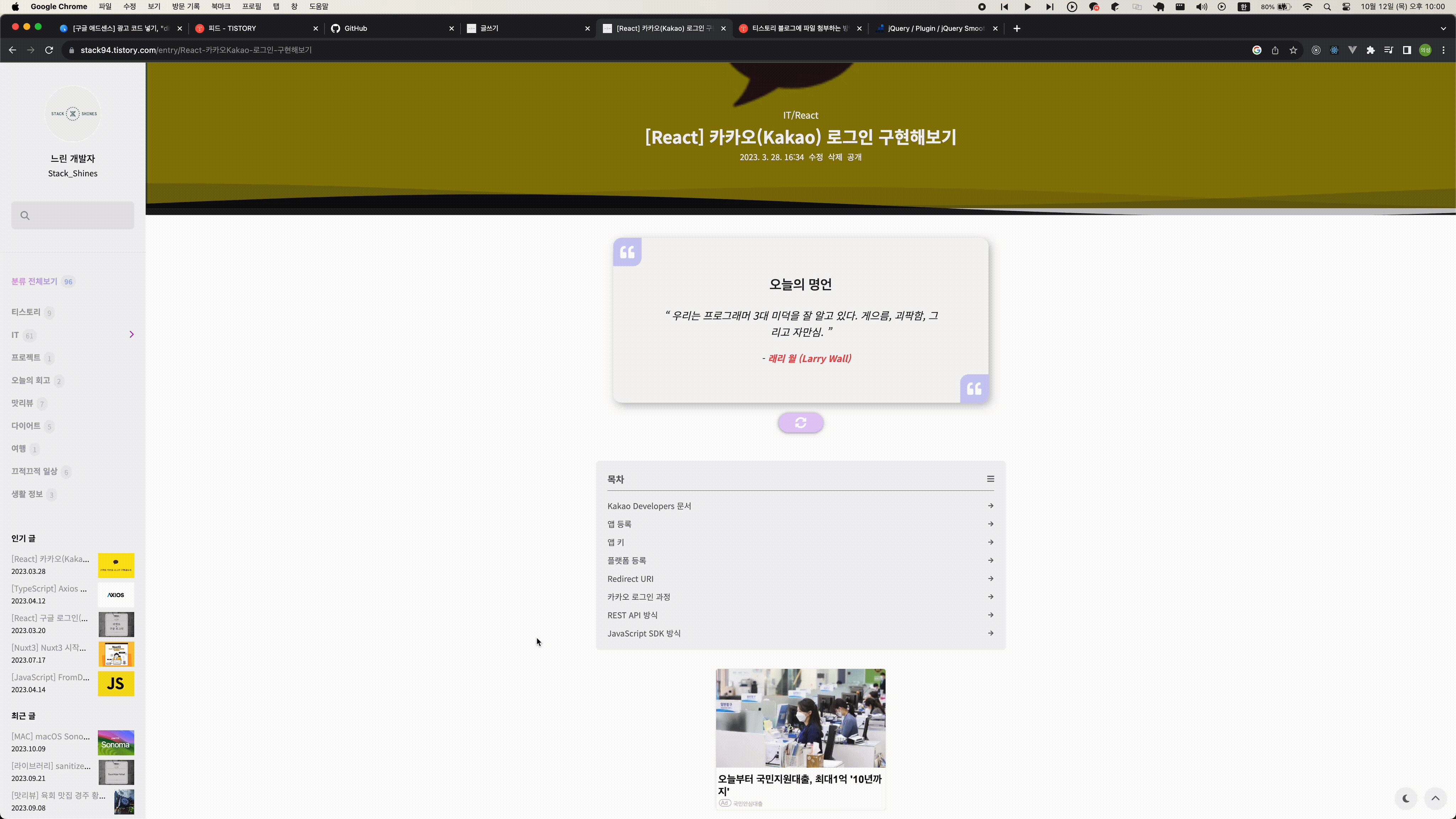The height and width of the screenshot is (819, 1456).
Task: Click 삭제 to delete the post
Action: coord(835,157)
